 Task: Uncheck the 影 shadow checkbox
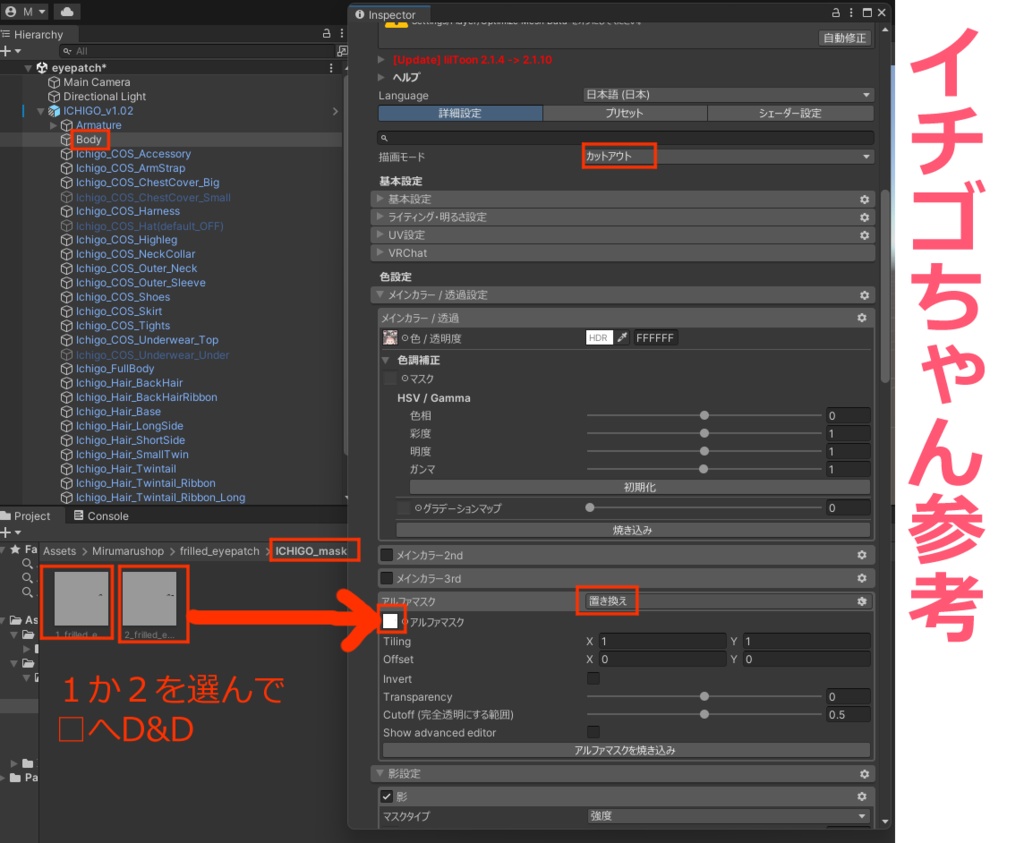coord(387,797)
